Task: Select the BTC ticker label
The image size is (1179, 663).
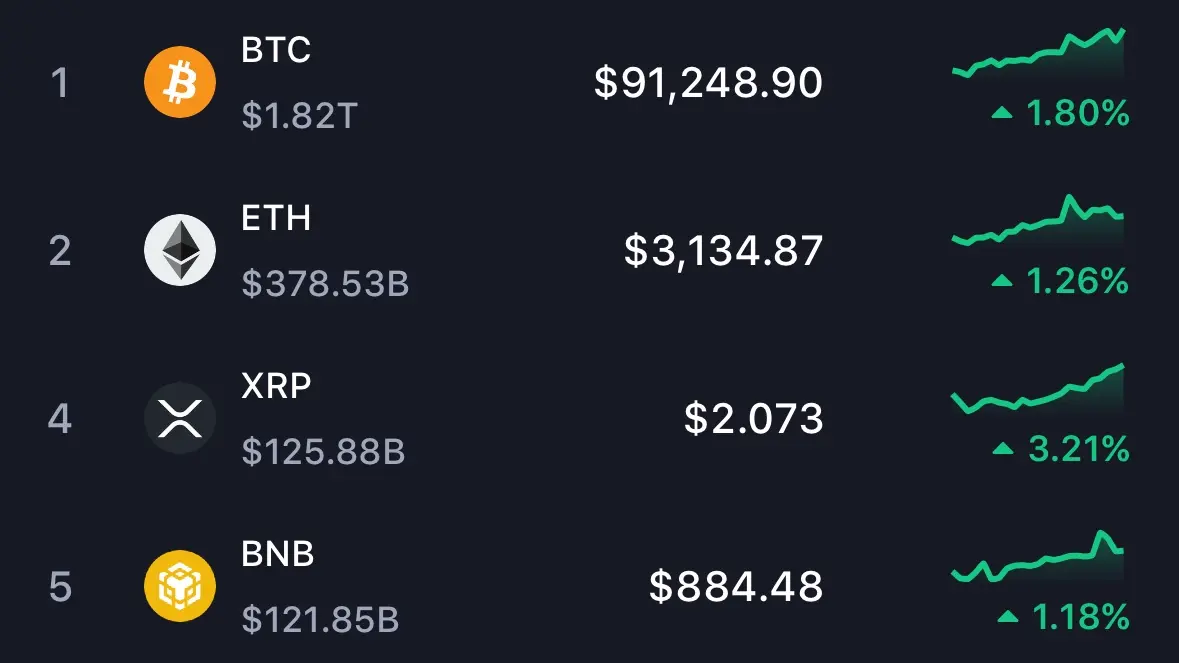Action: click(275, 50)
